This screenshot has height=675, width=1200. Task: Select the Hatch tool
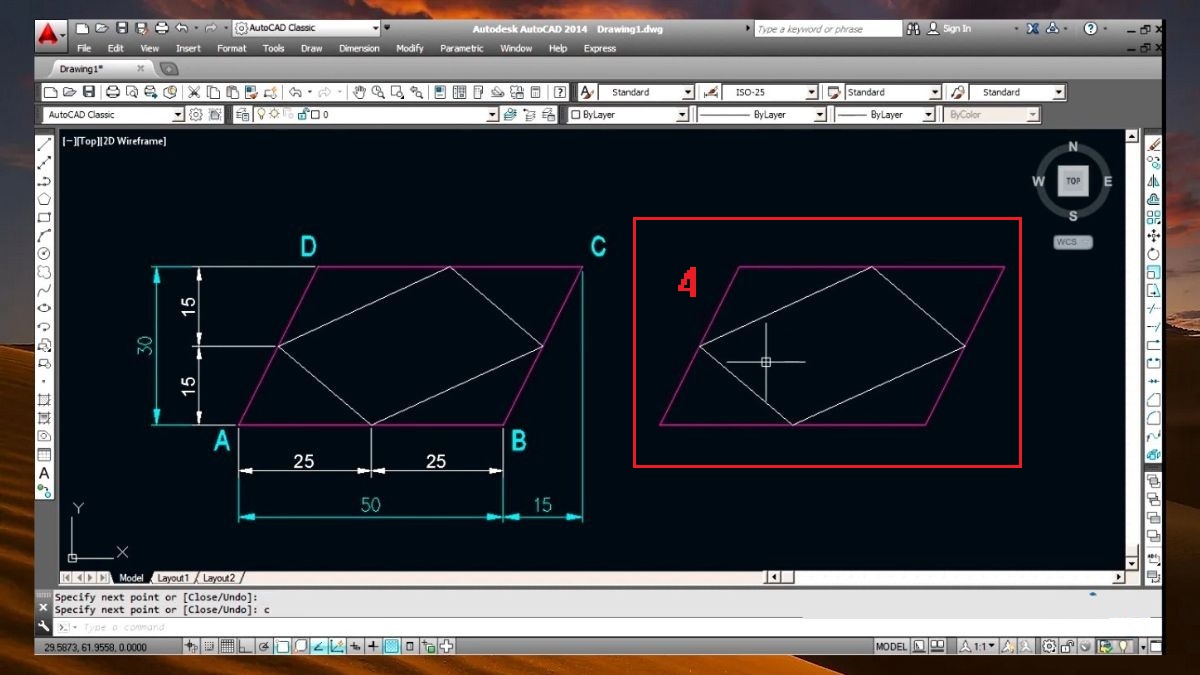(x=44, y=400)
